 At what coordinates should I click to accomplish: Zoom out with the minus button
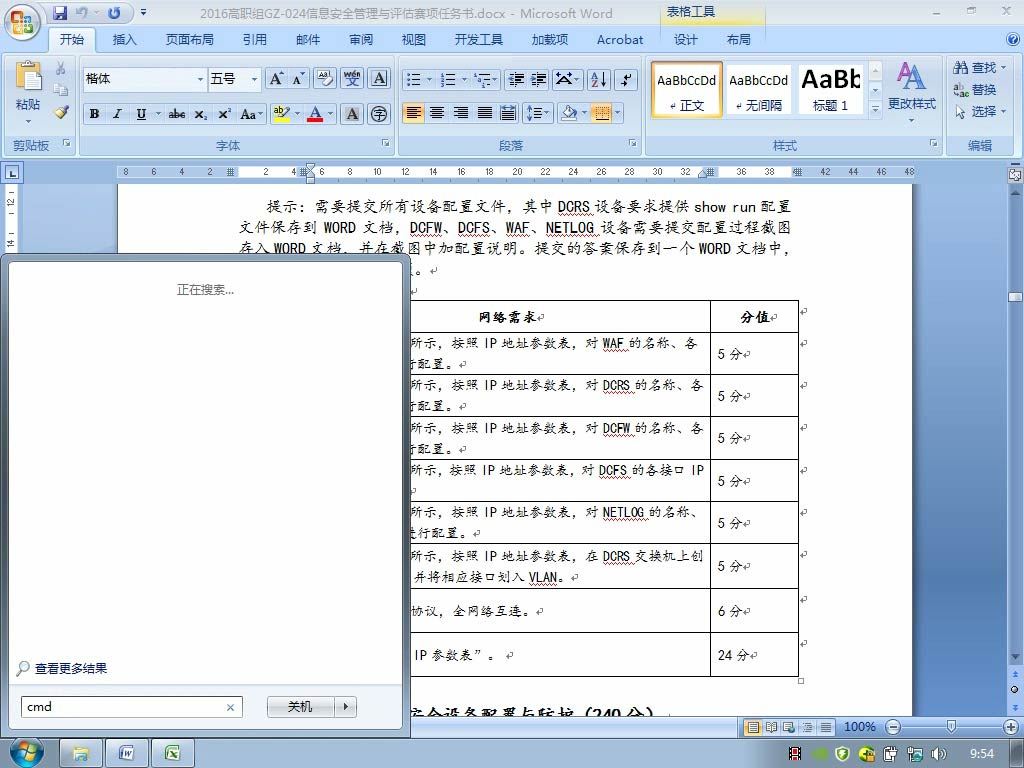(893, 727)
